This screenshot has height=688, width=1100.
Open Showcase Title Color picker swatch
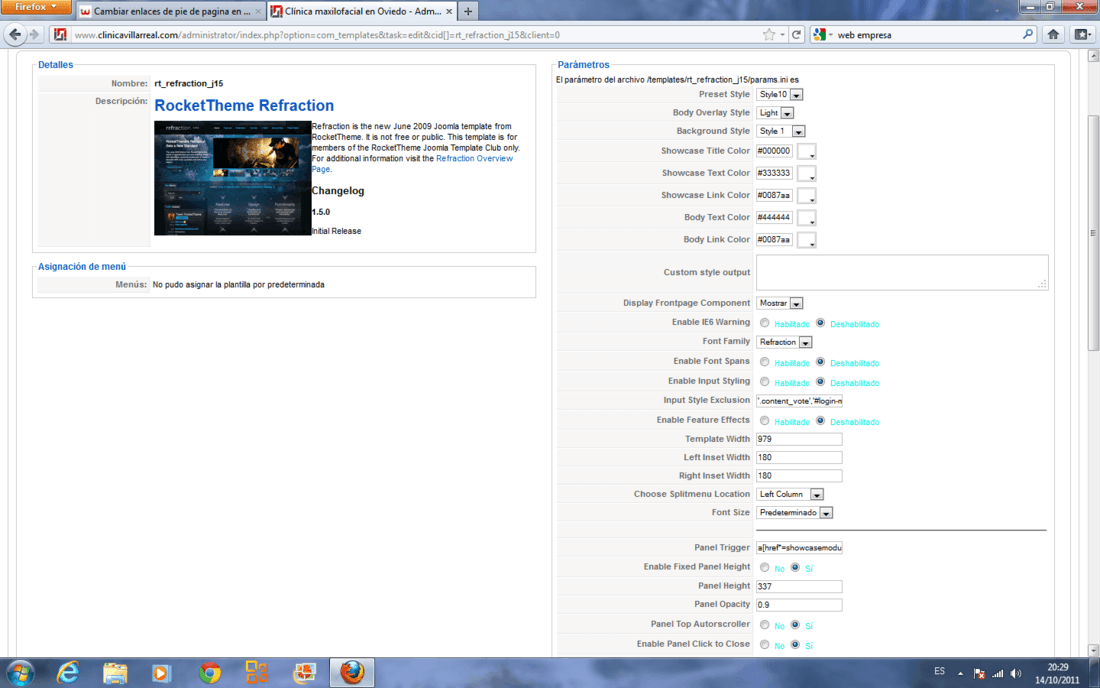(807, 151)
